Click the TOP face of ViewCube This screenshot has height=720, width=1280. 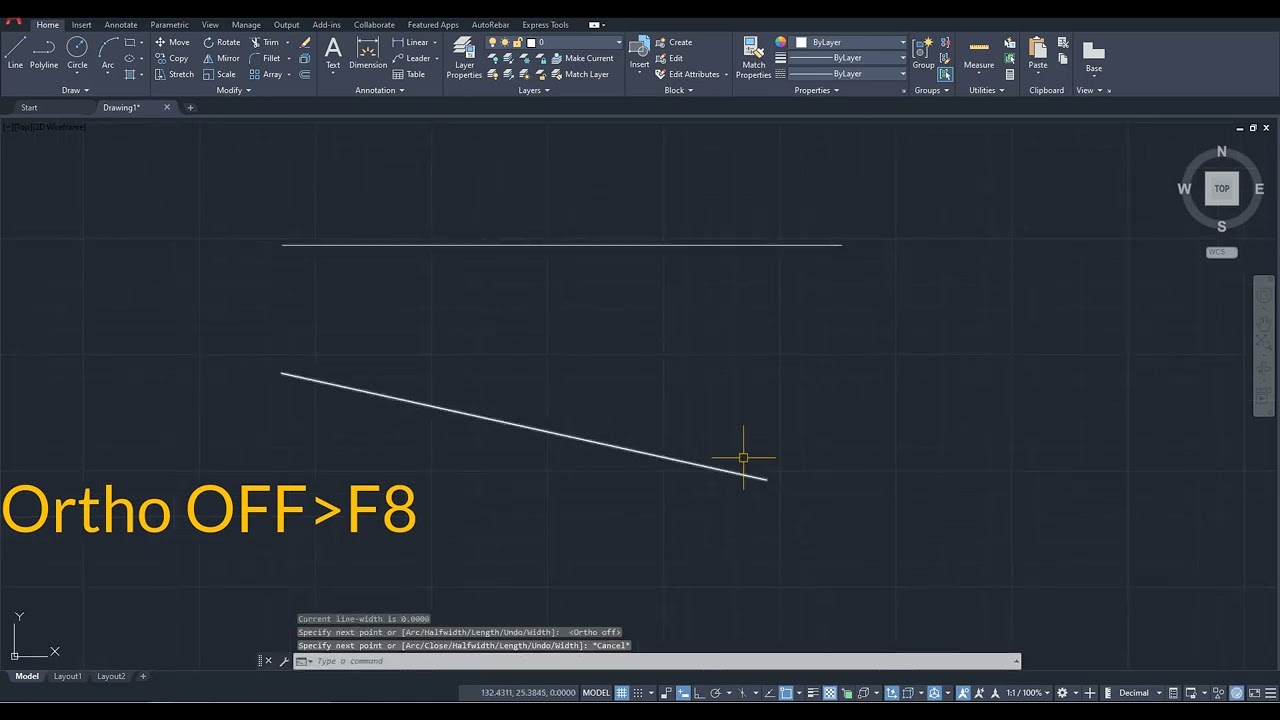1221,189
